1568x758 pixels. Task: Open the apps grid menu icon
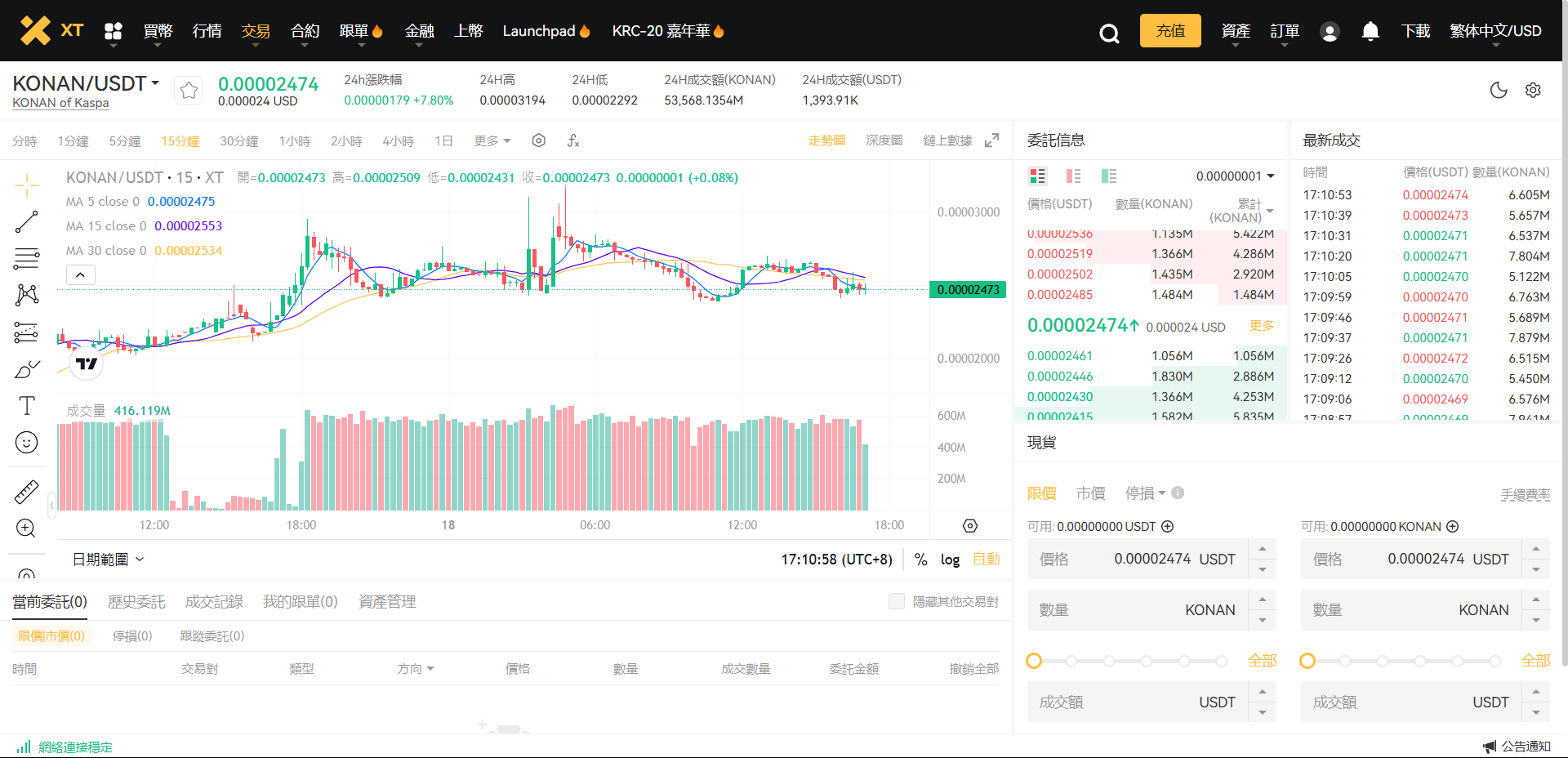(114, 31)
